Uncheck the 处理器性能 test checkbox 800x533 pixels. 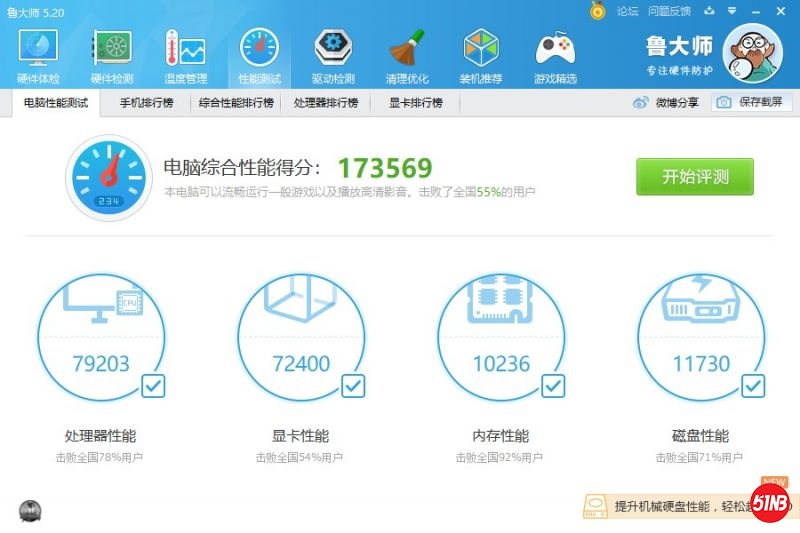[x=153, y=385]
